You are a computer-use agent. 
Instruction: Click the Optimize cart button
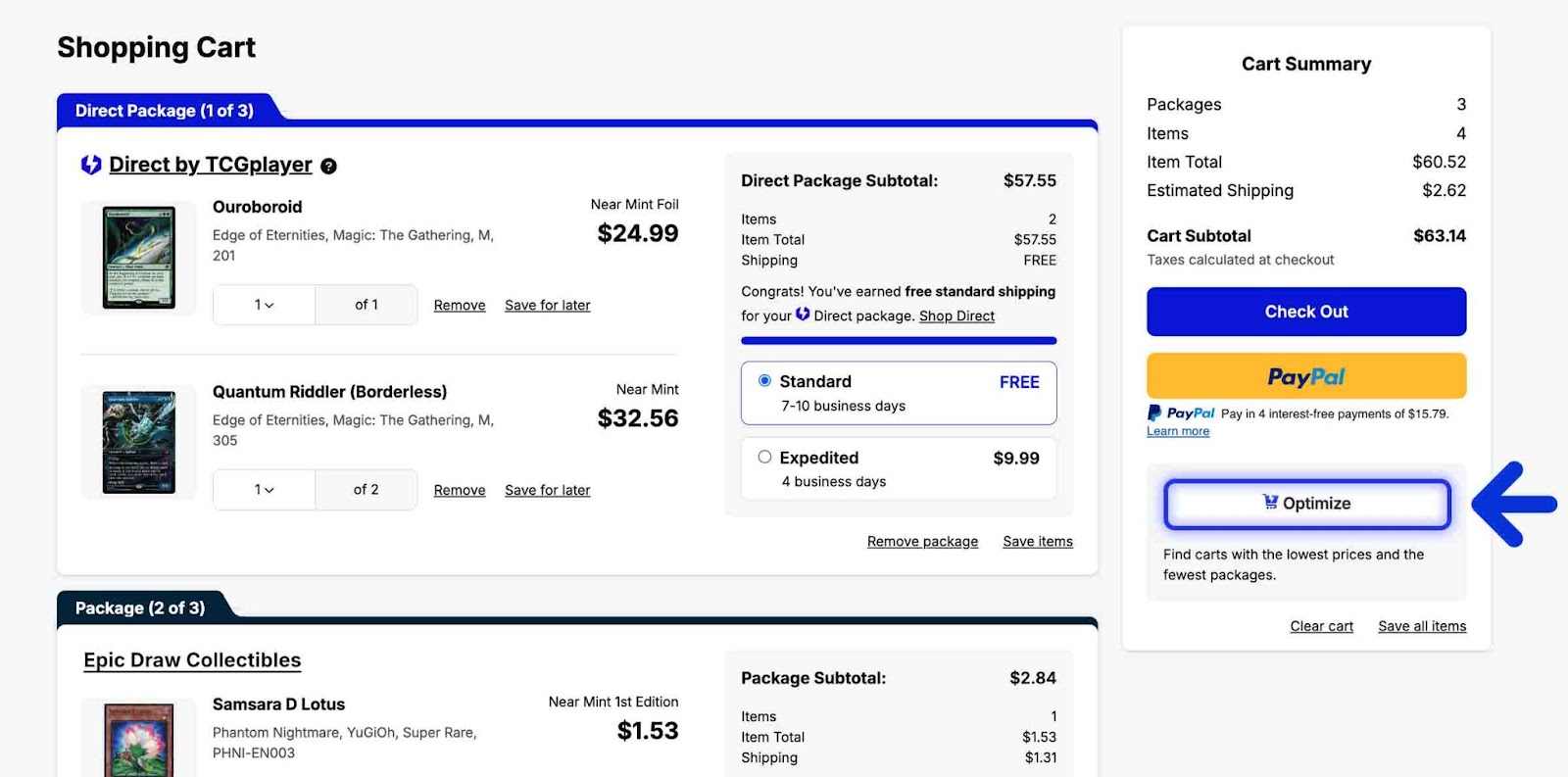(x=1306, y=504)
